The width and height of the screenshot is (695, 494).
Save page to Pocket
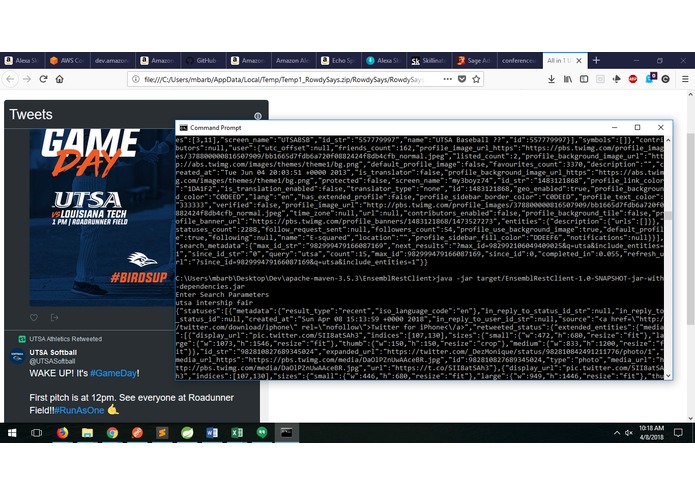pyautogui.click(x=462, y=79)
